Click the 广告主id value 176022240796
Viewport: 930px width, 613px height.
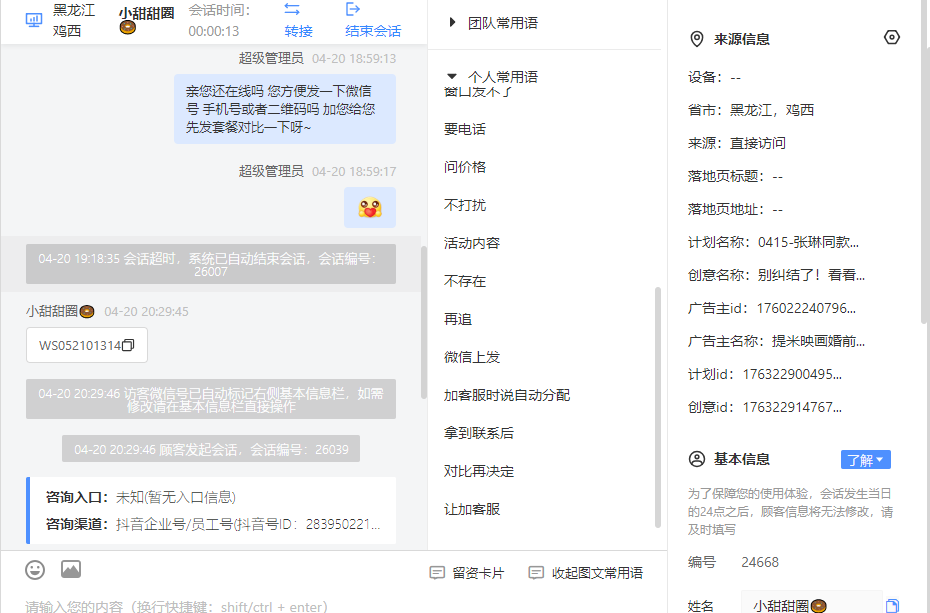click(x=806, y=308)
